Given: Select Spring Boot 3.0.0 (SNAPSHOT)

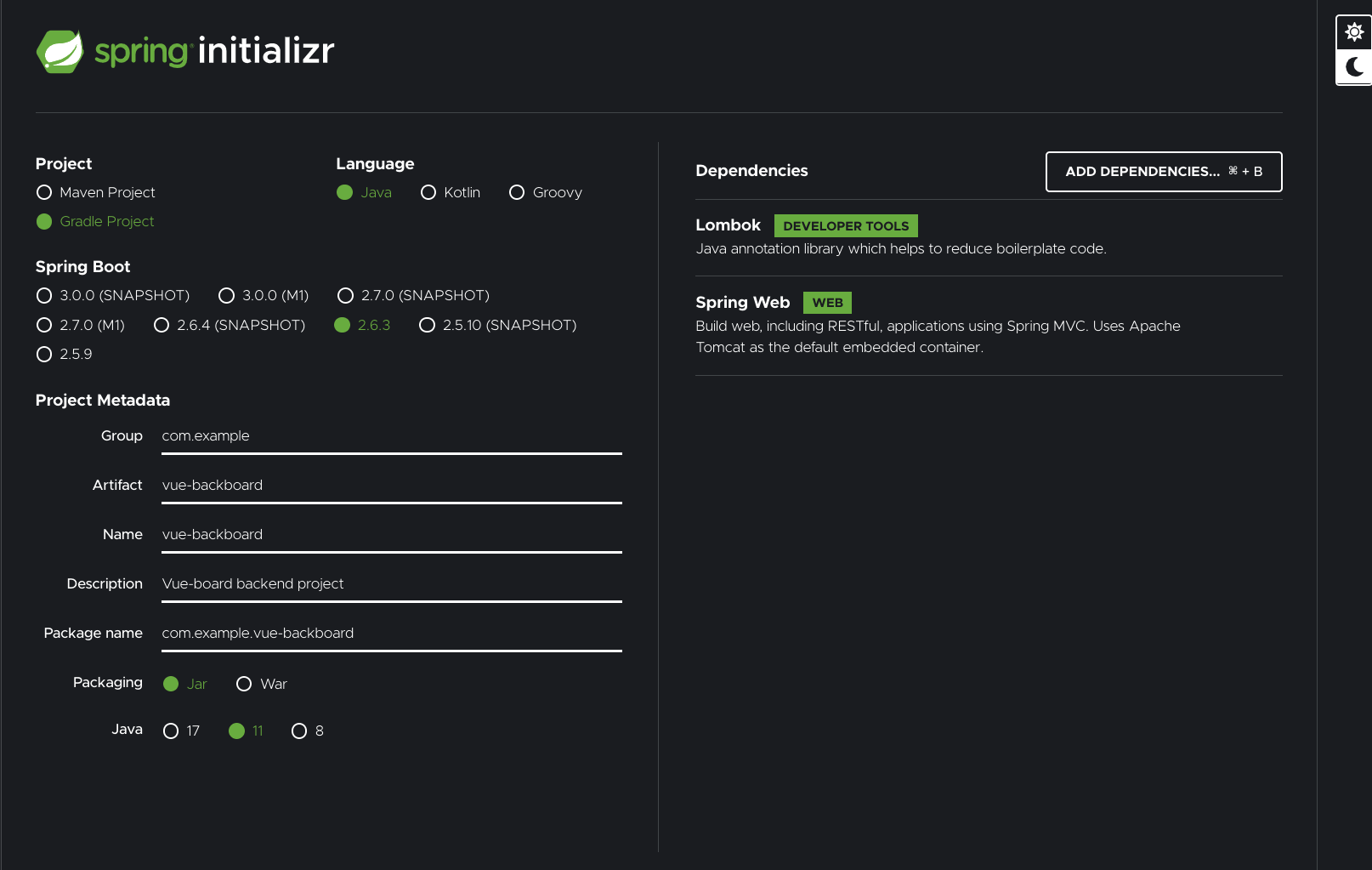Looking at the screenshot, I should pyautogui.click(x=113, y=295).
